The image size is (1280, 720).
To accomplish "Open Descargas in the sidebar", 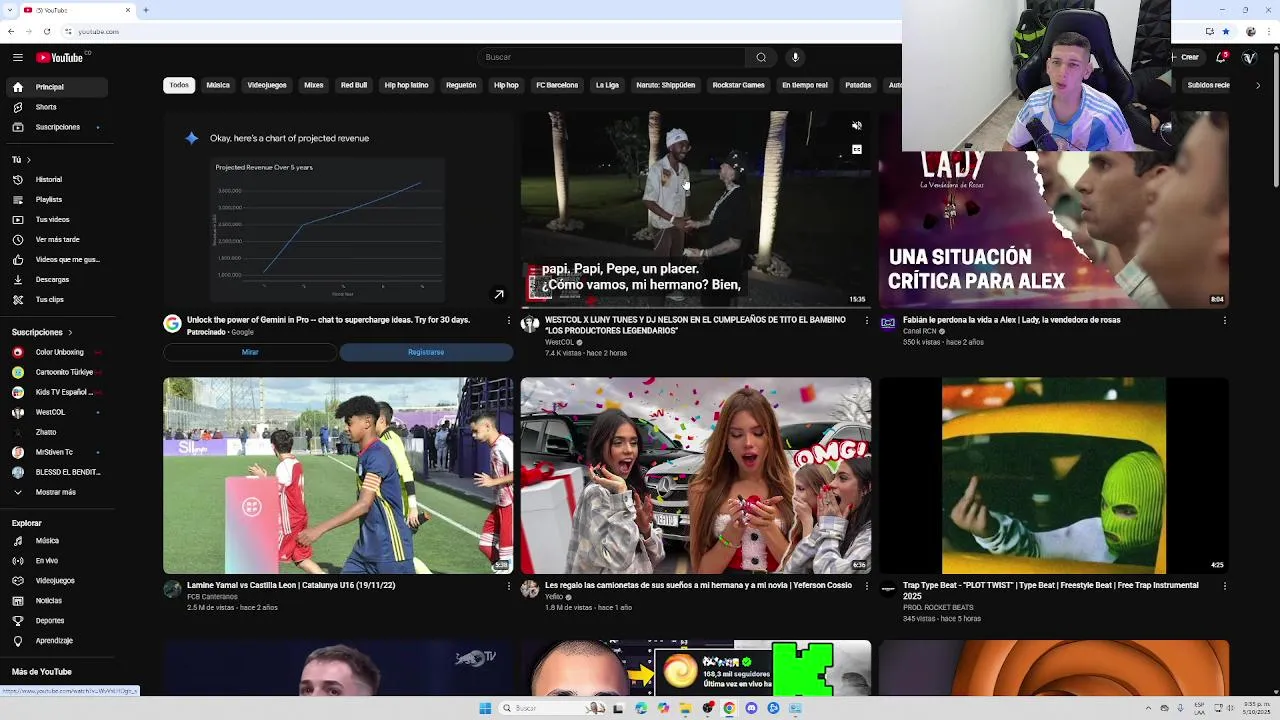I will 55,279.
